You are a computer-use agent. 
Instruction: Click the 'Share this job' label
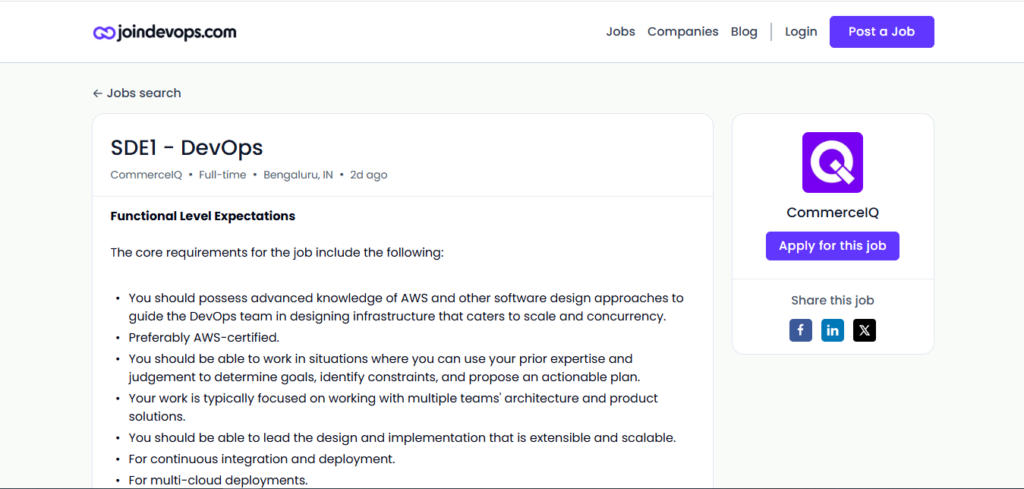point(833,300)
